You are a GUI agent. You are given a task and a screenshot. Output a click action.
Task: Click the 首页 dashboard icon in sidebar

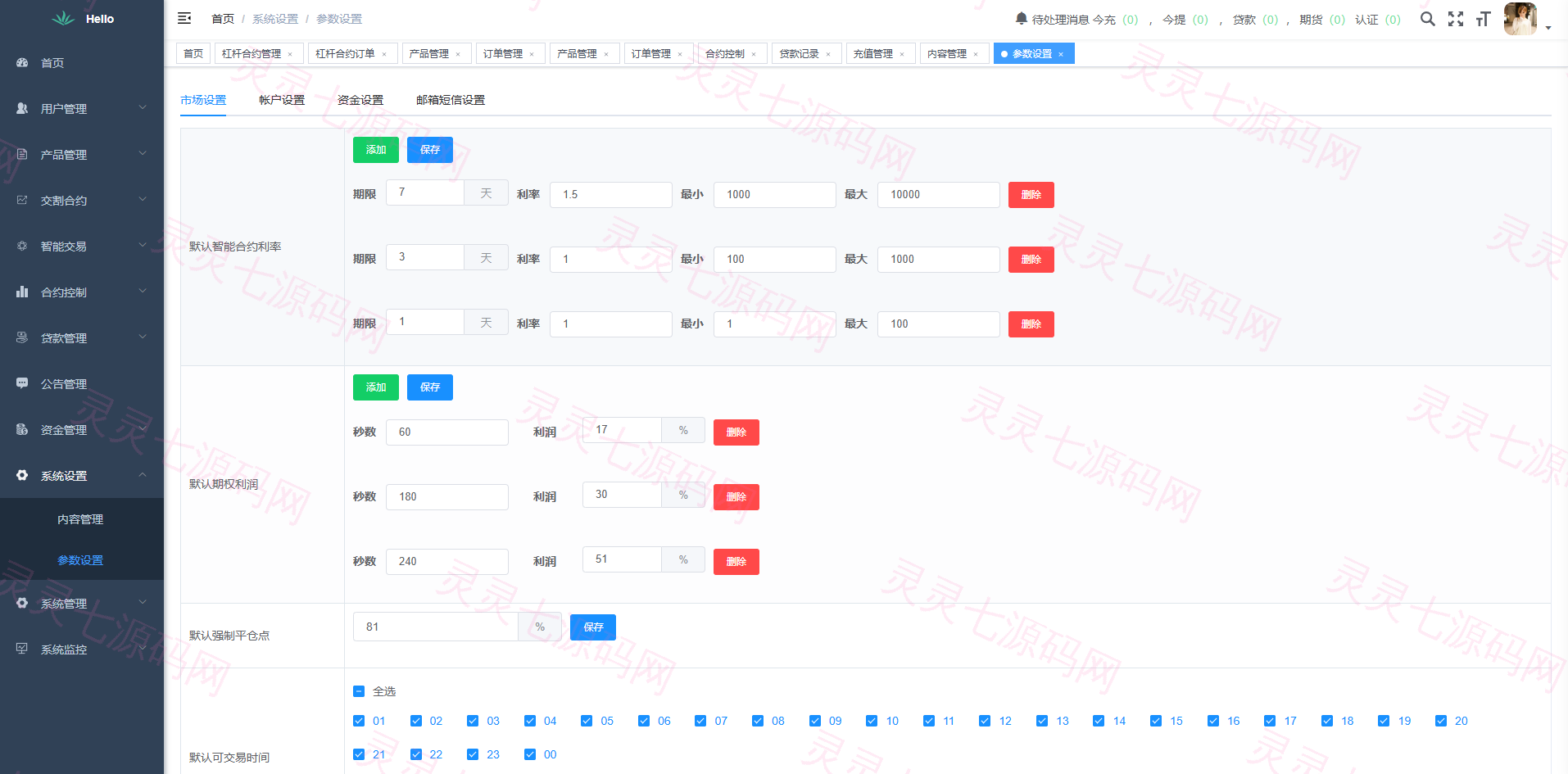point(22,62)
